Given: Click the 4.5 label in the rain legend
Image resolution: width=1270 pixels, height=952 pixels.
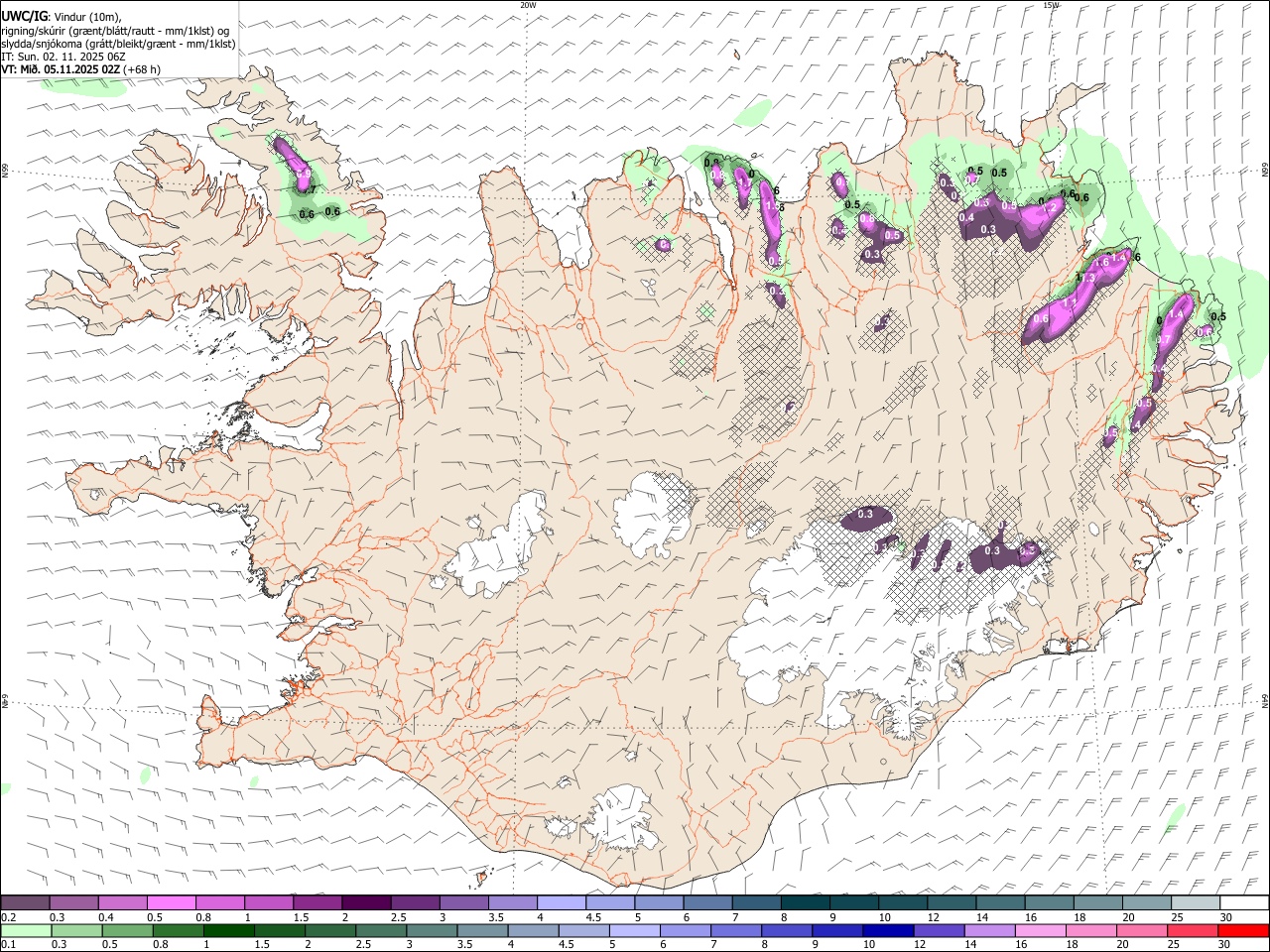Looking at the screenshot, I should click(566, 944).
